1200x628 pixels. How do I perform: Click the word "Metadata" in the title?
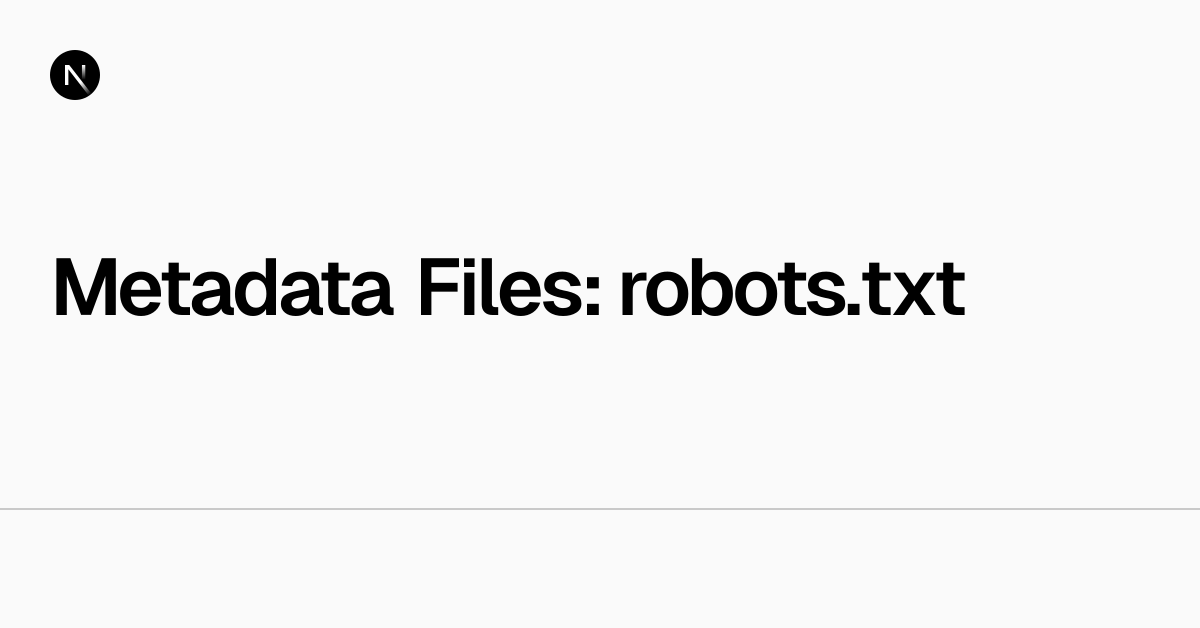click(x=222, y=290)
